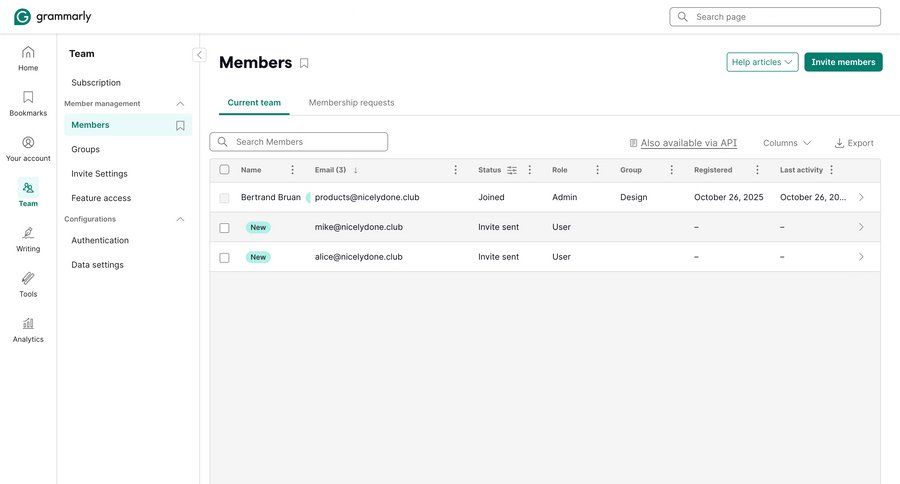Click the Design group cell
The image size is (900, 484).
point(634,197)
